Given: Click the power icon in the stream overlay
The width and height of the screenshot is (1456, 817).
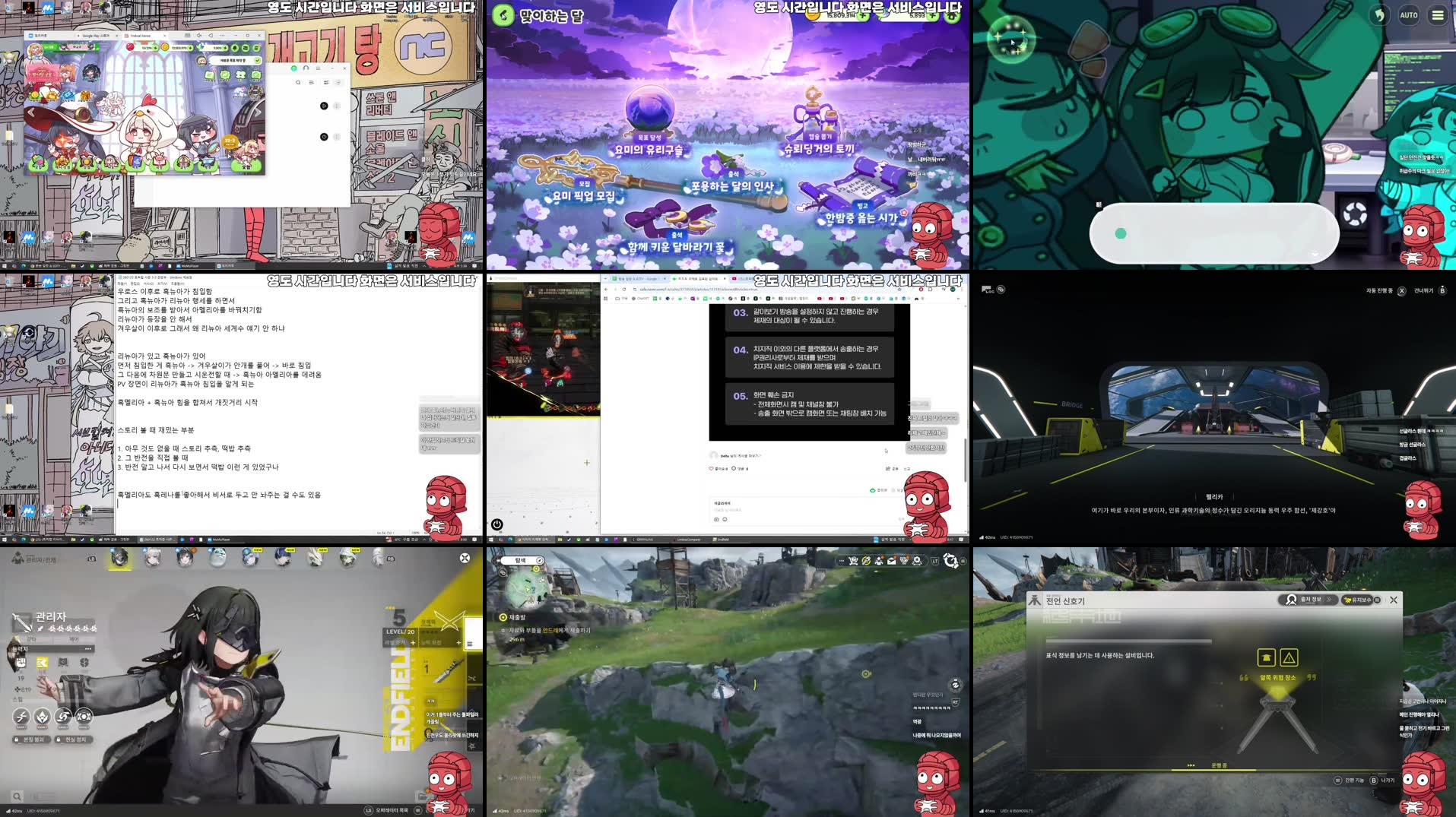Looking at the screenshot, I should coord(497,524).
